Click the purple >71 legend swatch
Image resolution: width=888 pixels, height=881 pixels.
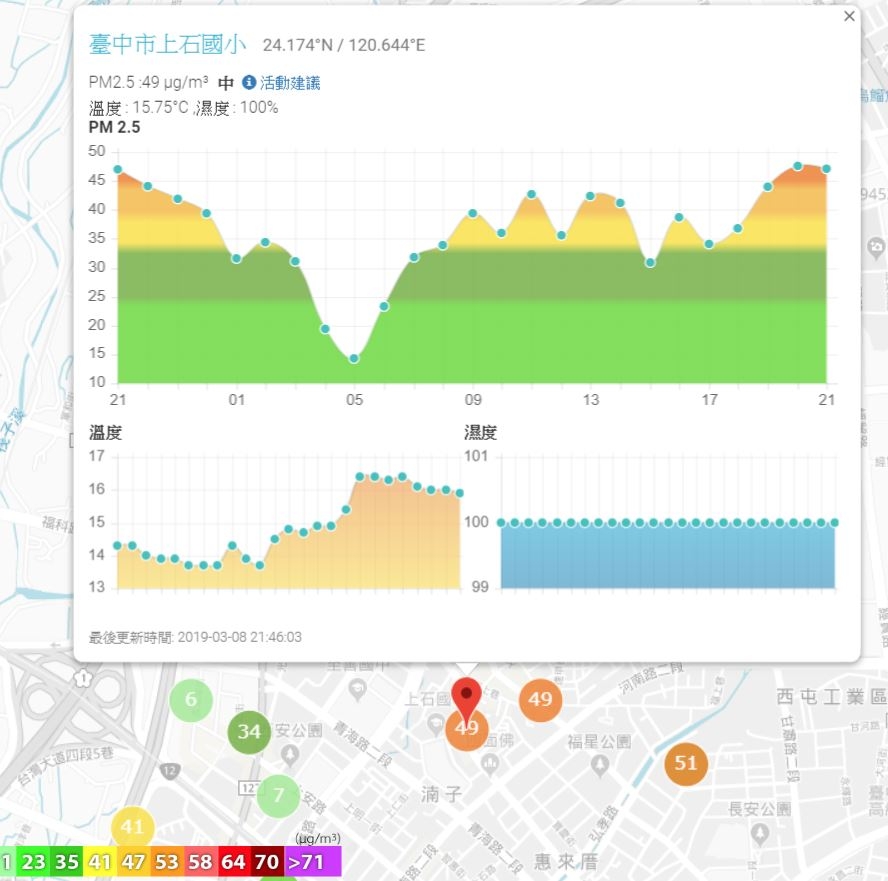[x=313, y=862]
